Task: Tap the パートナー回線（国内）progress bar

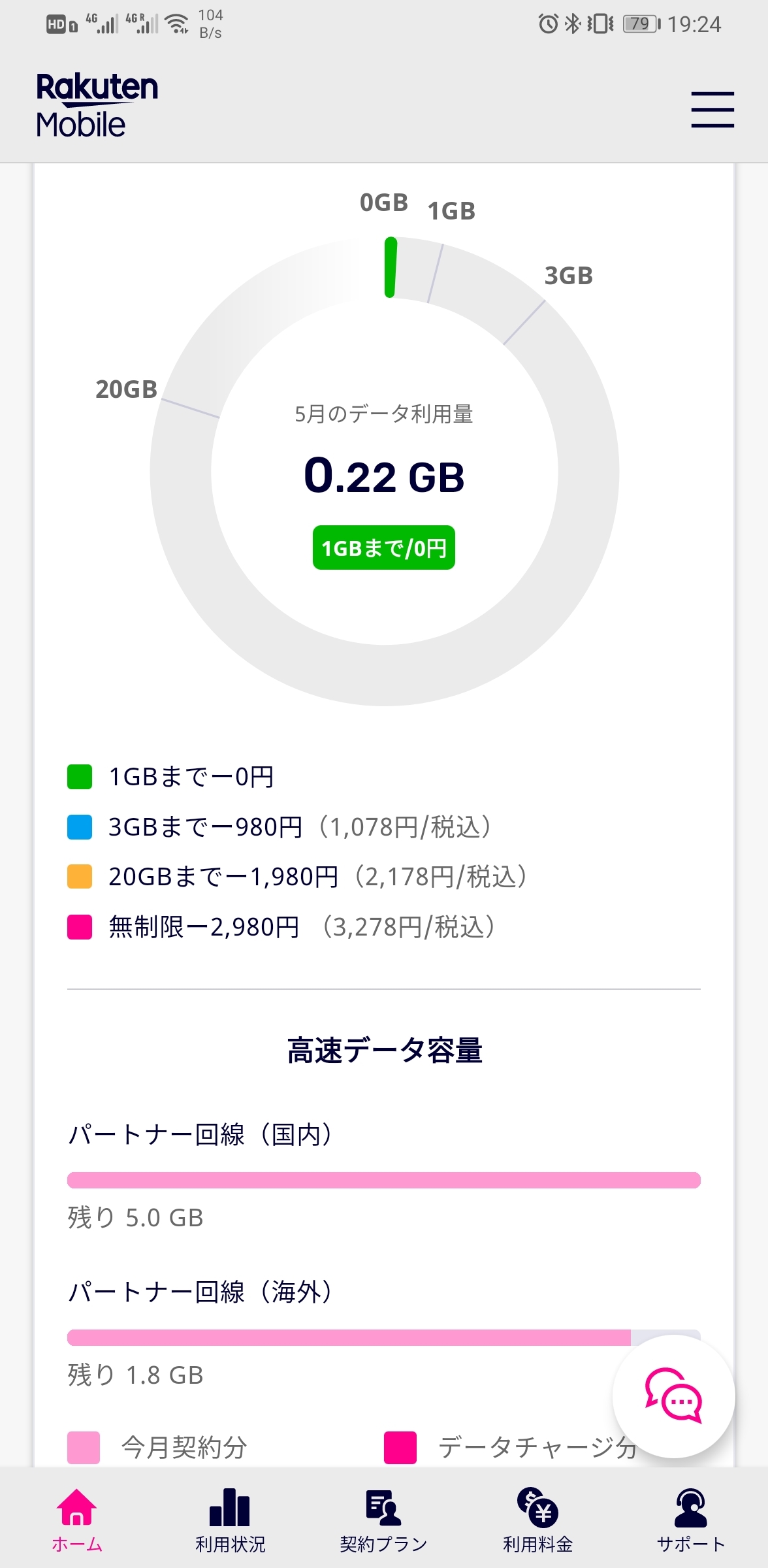Action: [x=384, y=1180]
